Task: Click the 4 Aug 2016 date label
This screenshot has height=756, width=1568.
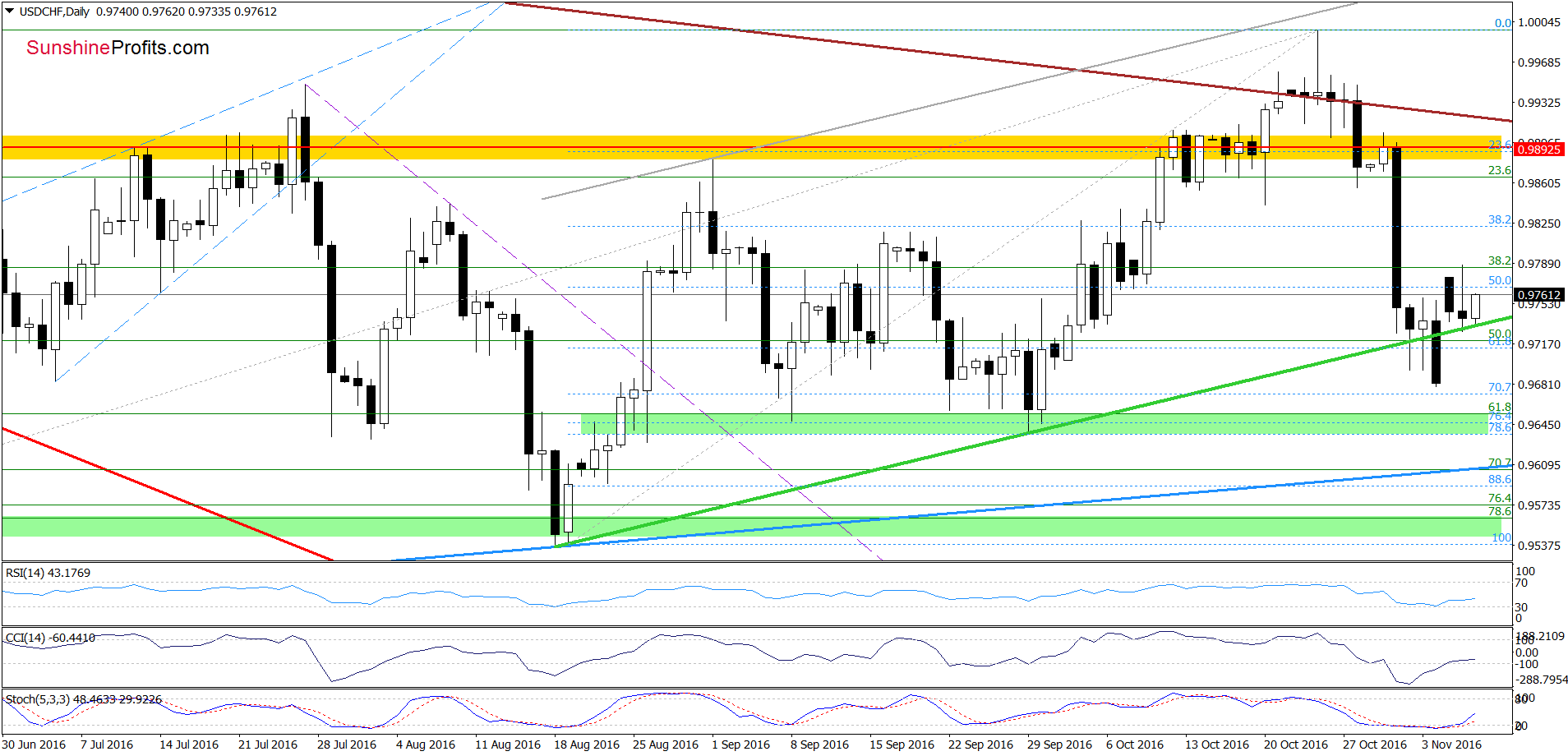Action: point(426,744)
